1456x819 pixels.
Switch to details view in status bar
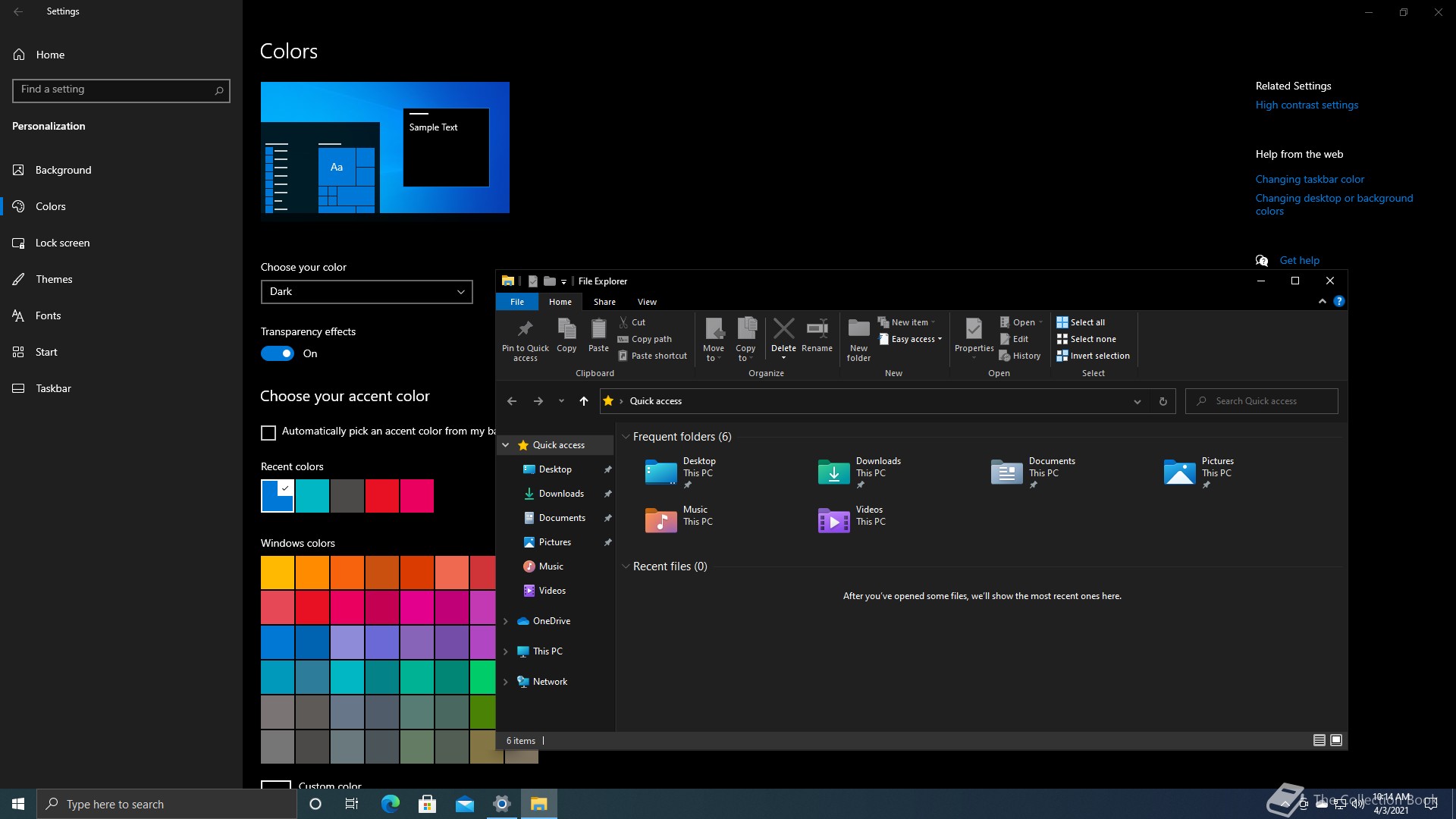coord(1319,740)
